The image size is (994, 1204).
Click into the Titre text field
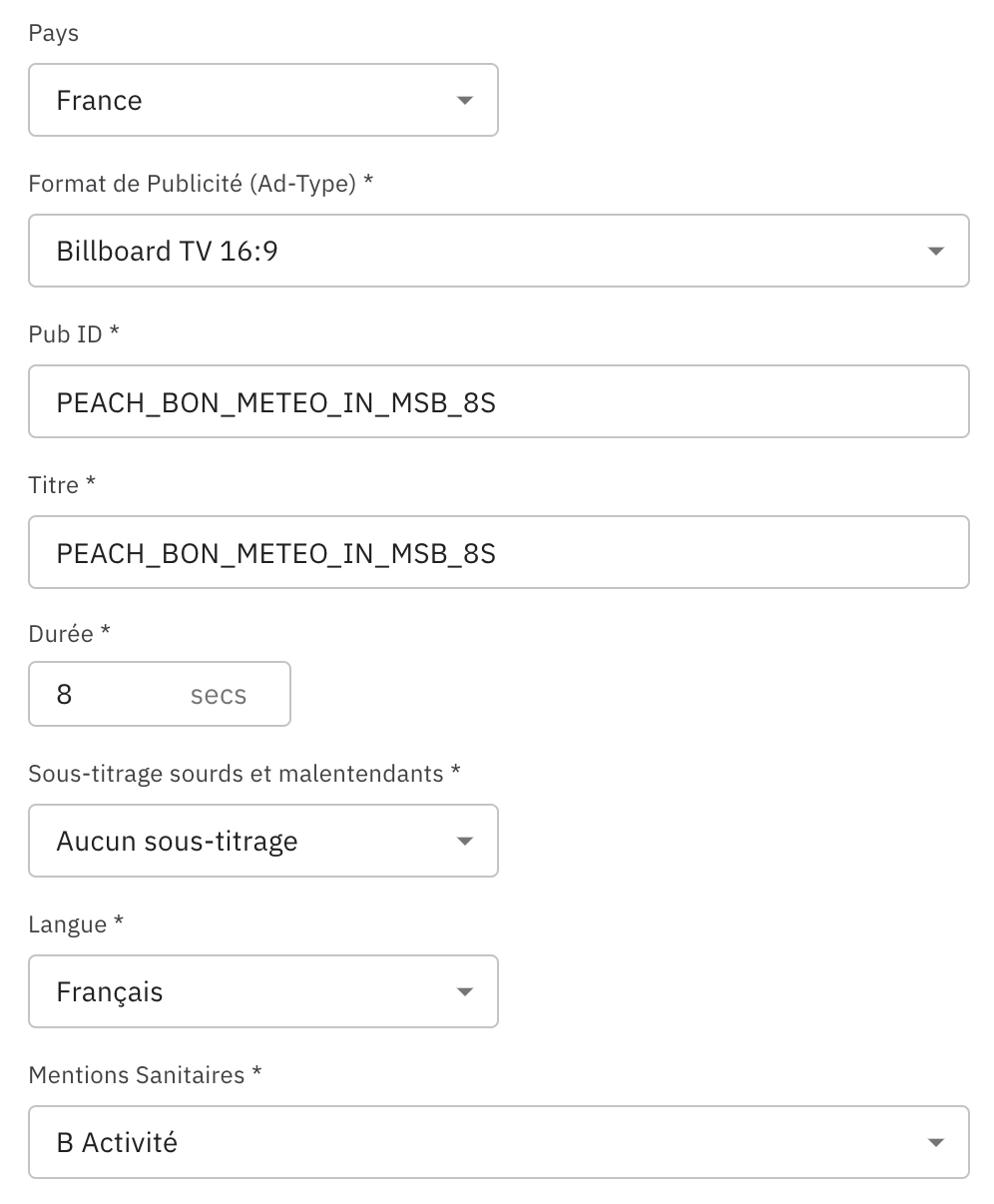tap(499, 553)
